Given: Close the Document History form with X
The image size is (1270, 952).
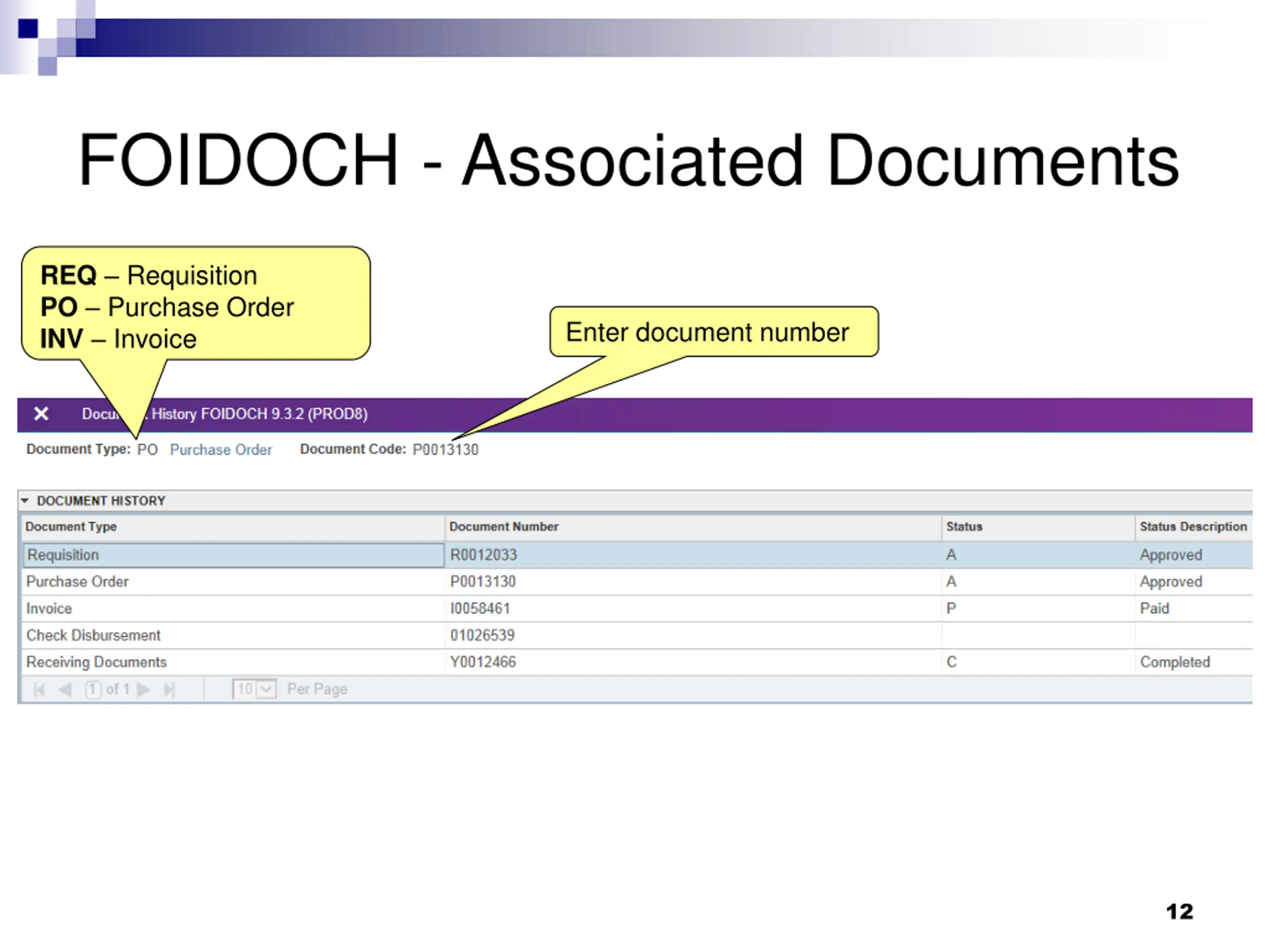Looking at the screenshot, I should point(41,414).
